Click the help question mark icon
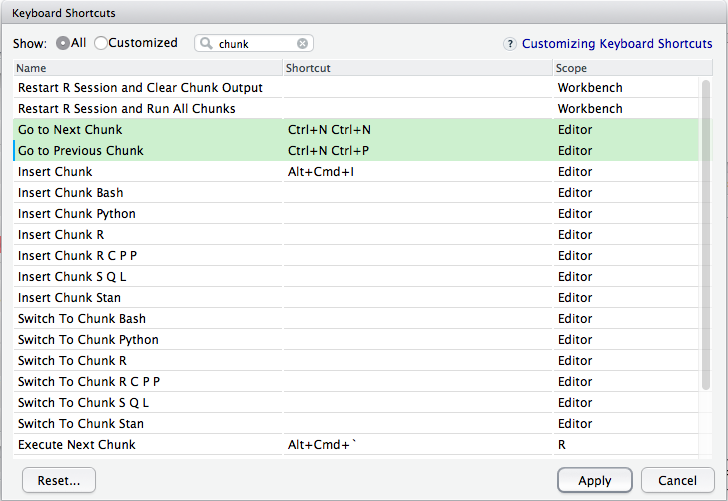This screenshot has width=728, height=501. 510,44
